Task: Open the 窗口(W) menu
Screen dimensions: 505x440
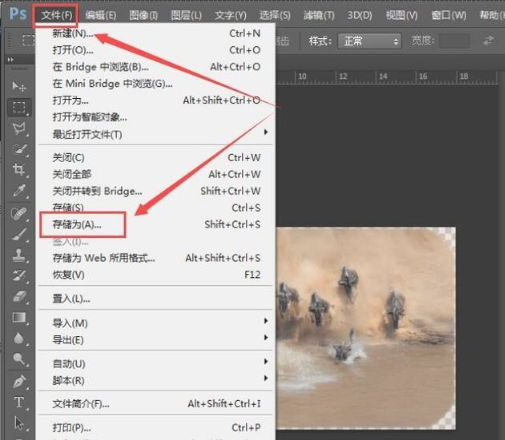Action: [x=449, y=15]
